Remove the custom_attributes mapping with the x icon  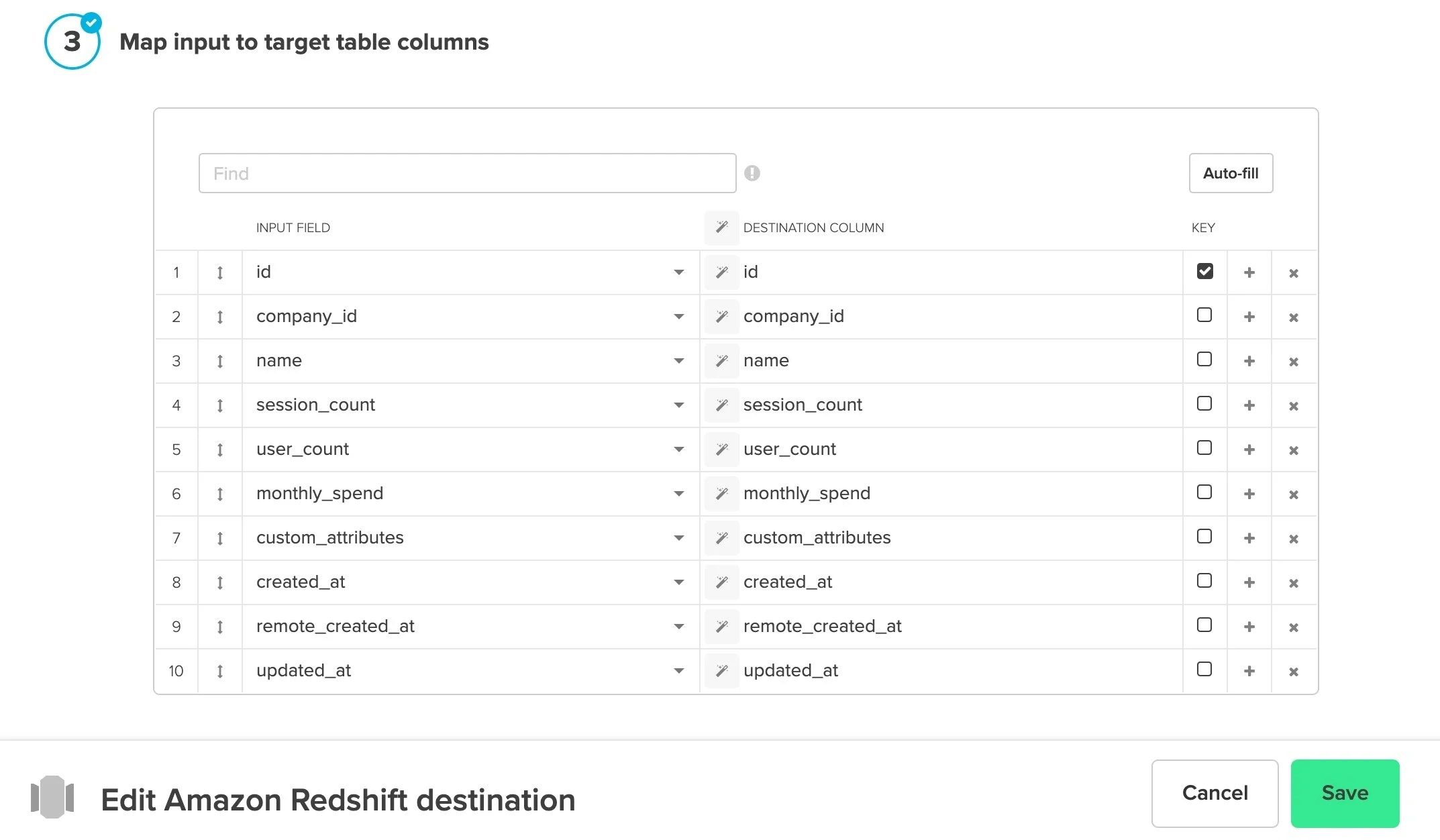(x=1293, y=537)
